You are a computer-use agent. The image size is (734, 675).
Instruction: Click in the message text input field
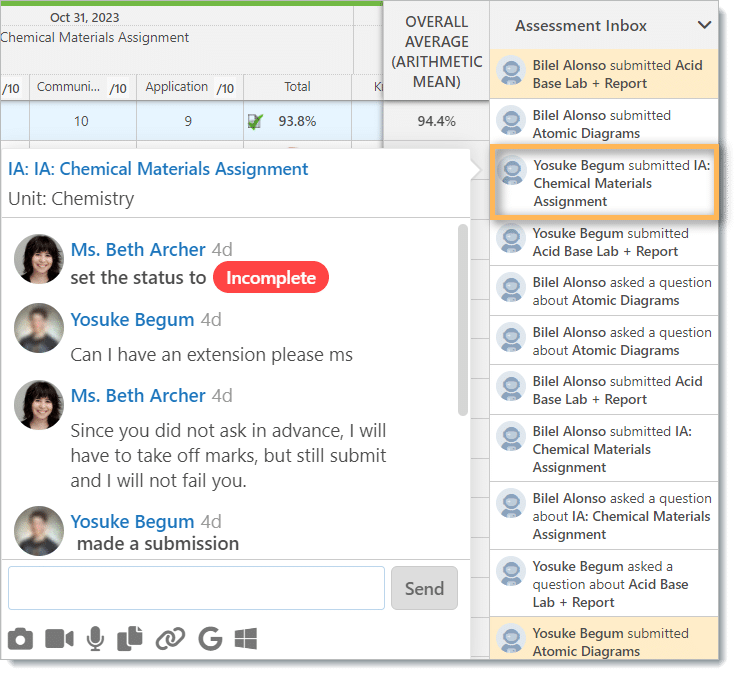click(196, 588)
